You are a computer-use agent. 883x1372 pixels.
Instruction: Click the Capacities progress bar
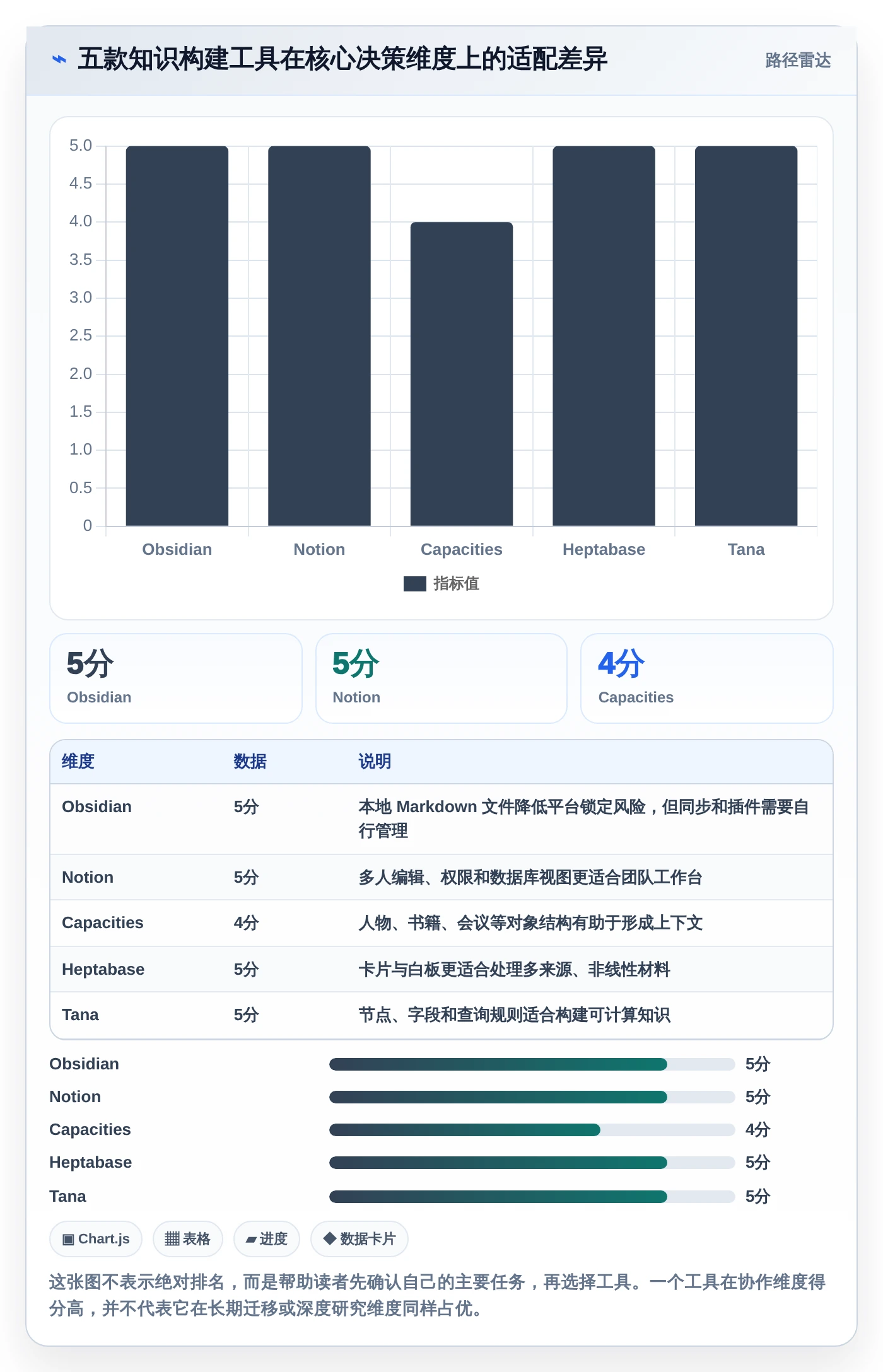pos(532,1130)
